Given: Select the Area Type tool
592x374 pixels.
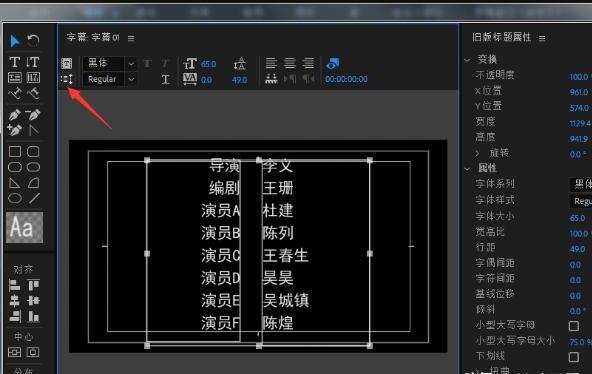Looking at the screenshot, I should coord(15,78).
